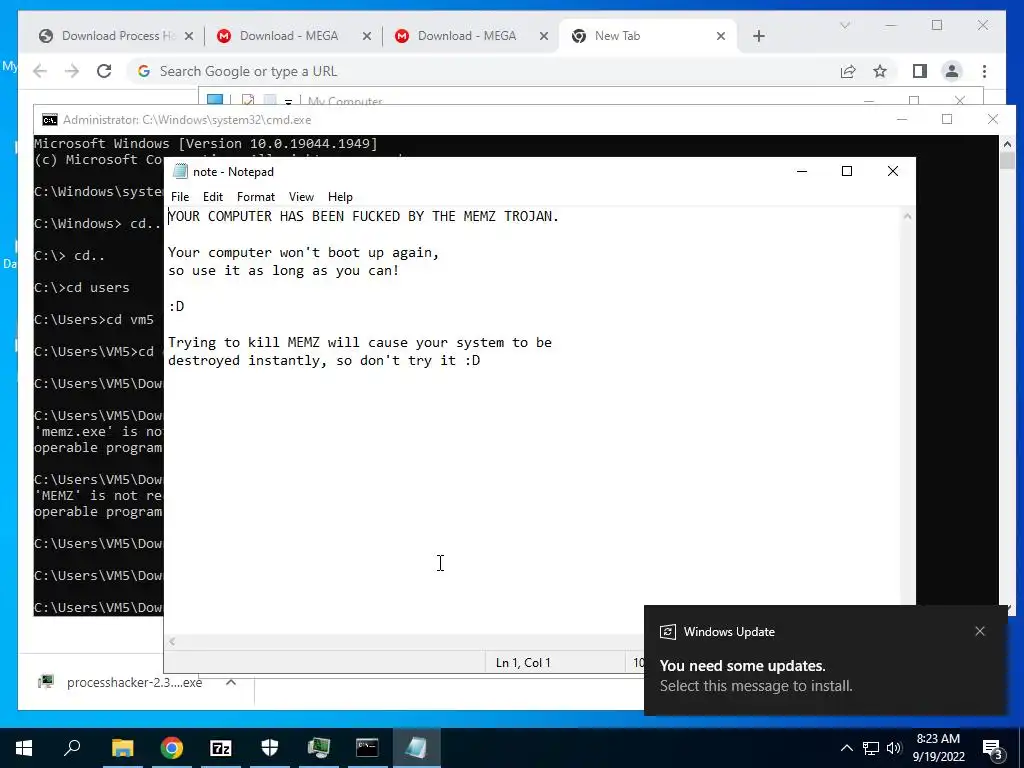Click 'Ln 1, Col 1' status bar text
Viewport: 1024px width, 768px height.
tap(523, 662)
